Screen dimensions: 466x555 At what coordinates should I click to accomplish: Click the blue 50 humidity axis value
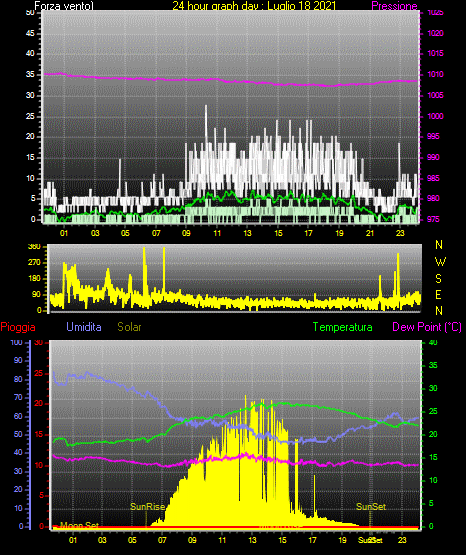click(18, 434)
